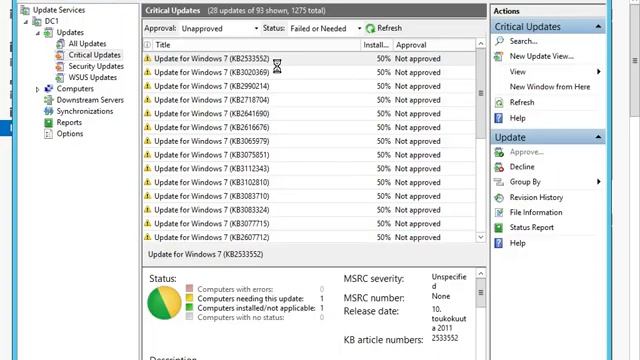Expand the View submenu arrow
Image resolution: width=640 pixels, height=360 pixels.
coord(599,72)
